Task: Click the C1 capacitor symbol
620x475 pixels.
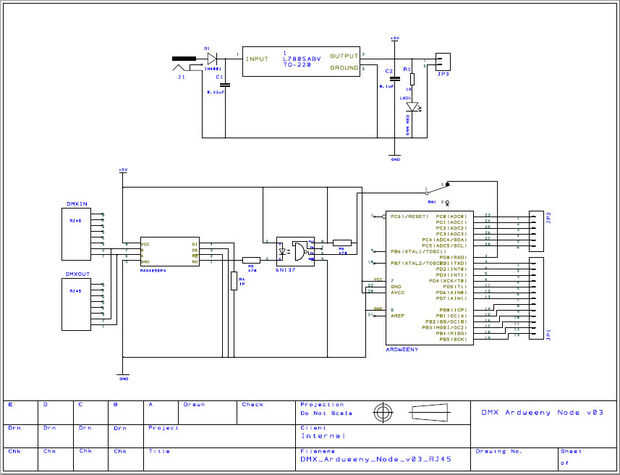Action: point(225,85)
